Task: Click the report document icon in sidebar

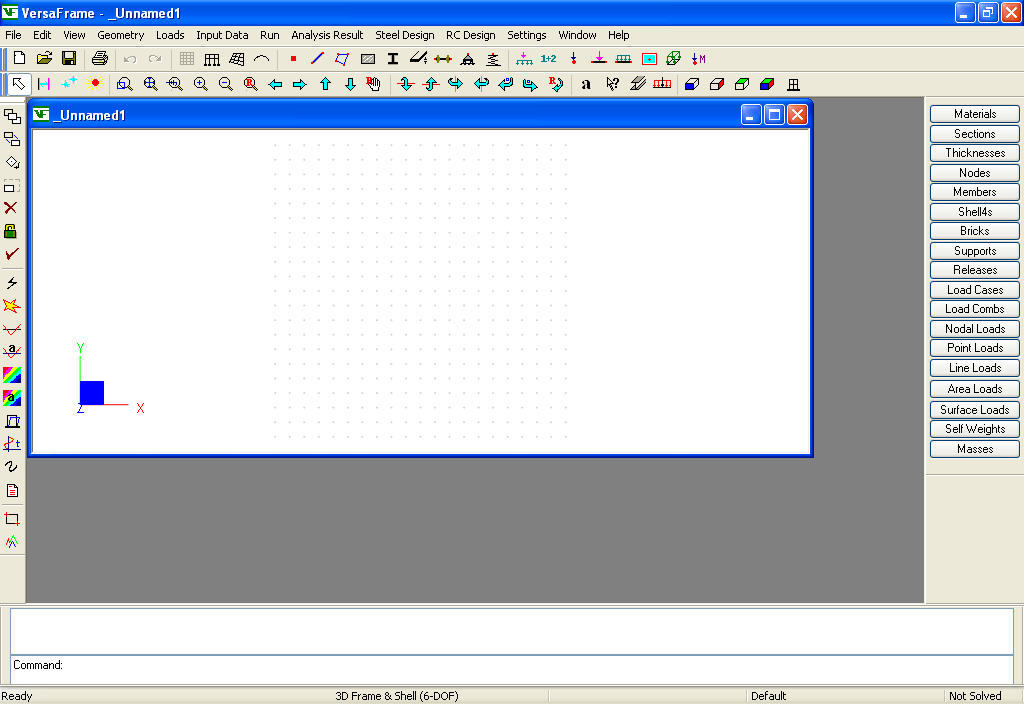Action: coord(11,490)
